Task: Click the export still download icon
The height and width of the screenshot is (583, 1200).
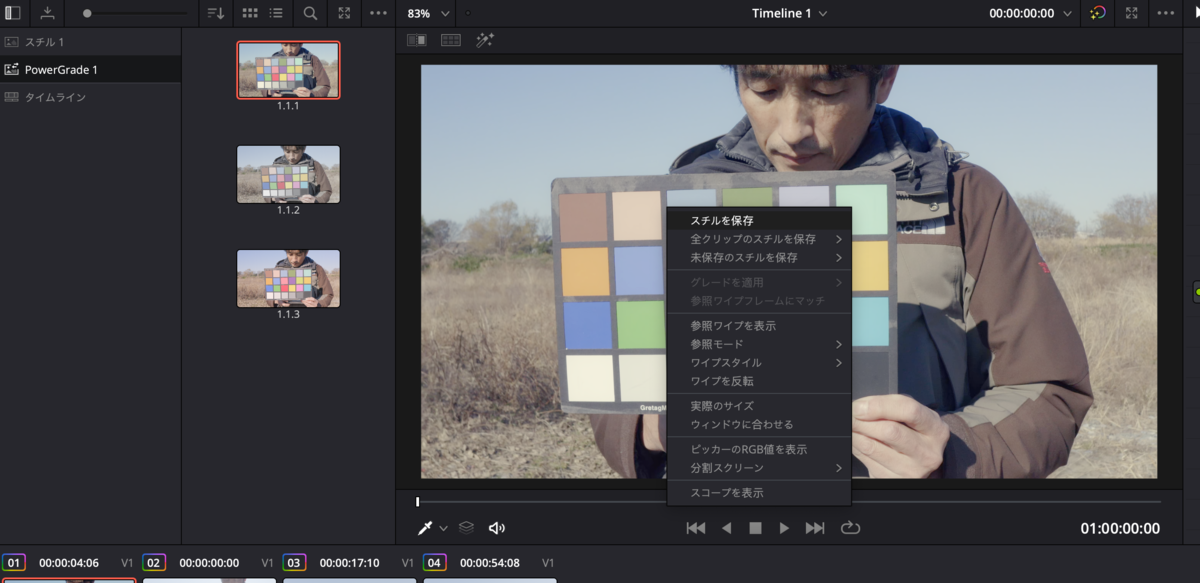Action: 46,13
